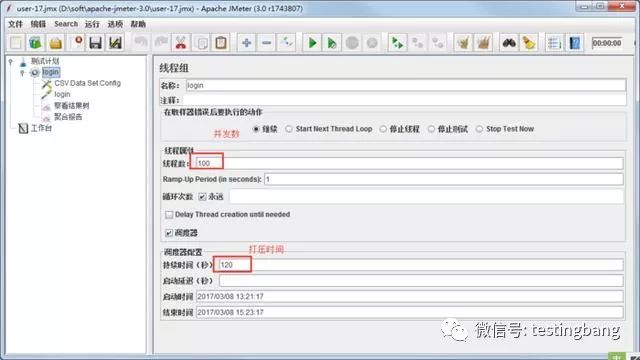Click the New test plan toolbar icon
Viewport: 640px width, 360px height.
click(16, 43)
